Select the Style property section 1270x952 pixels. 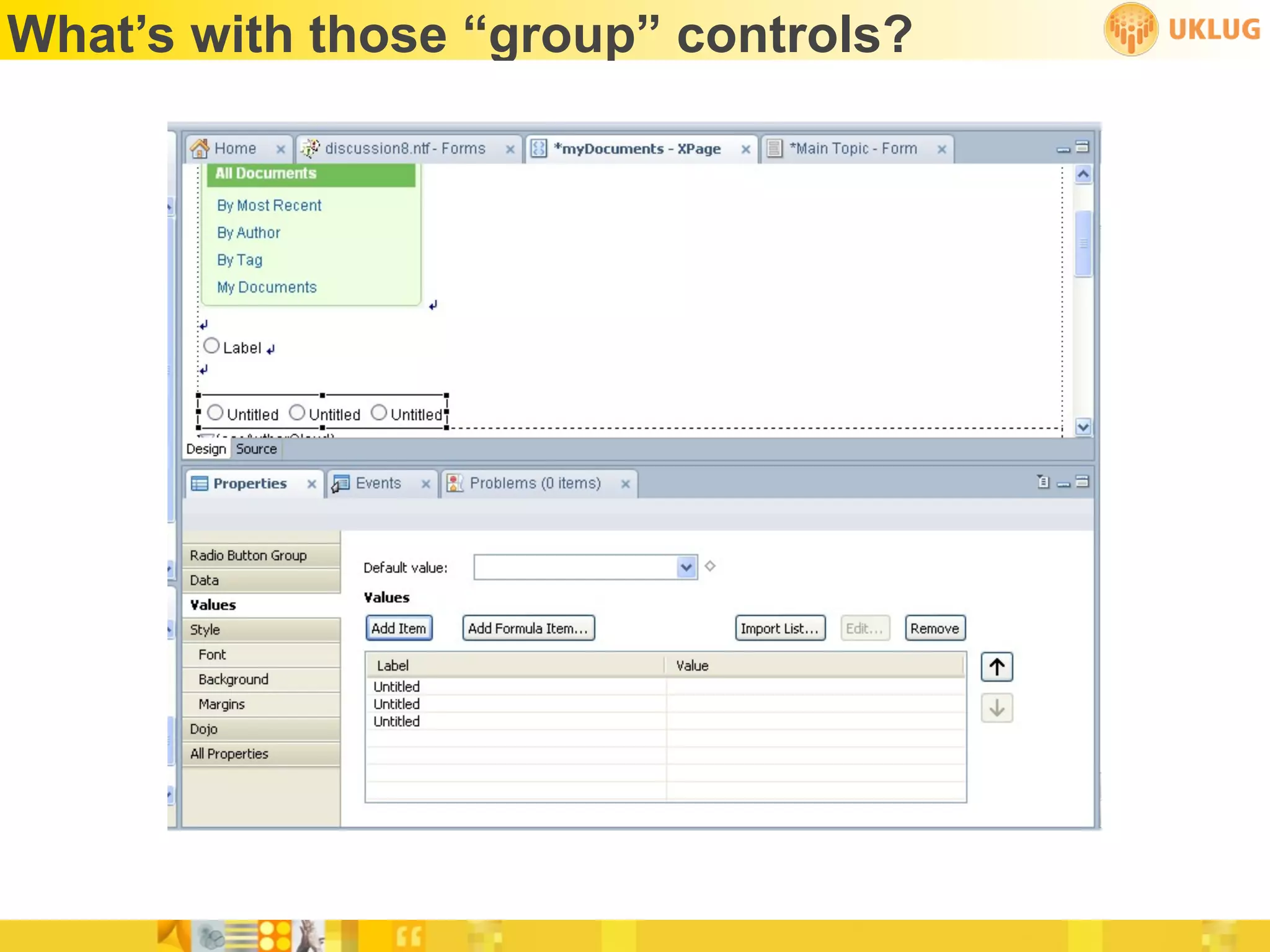[x=262, y=630]
